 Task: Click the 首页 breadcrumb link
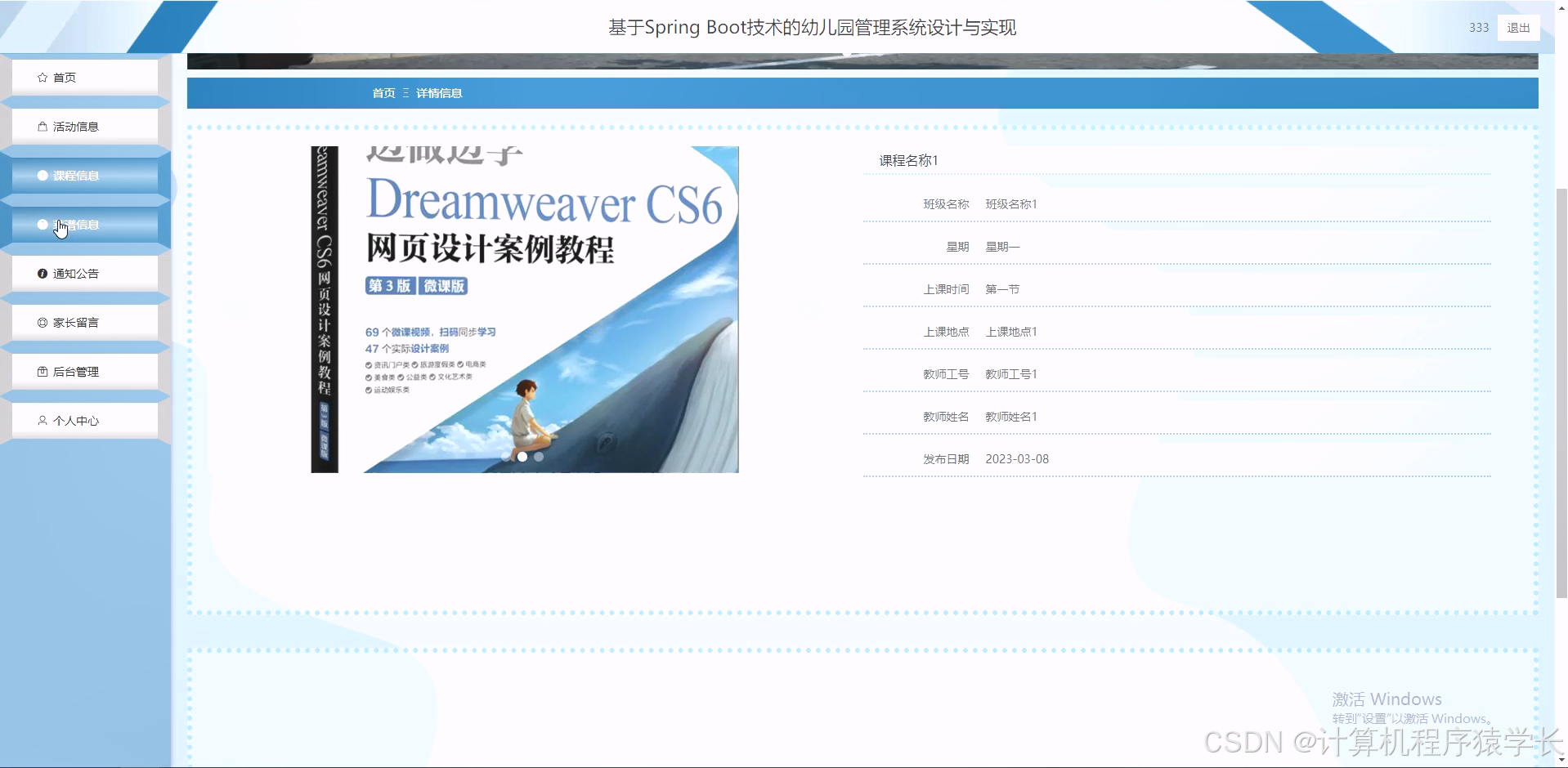(x=383, y=93)
